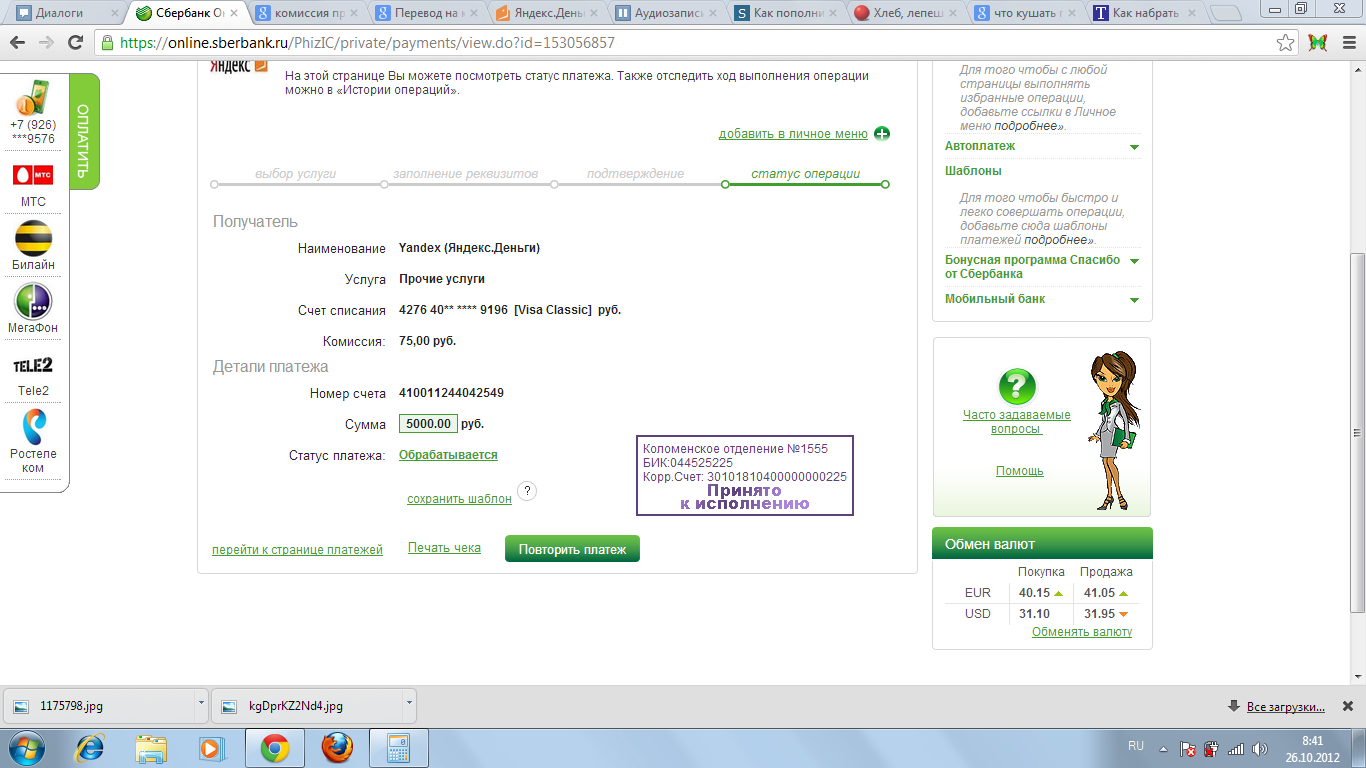Launch Windows Media Player from the taskbar
The width and height of the screenshot is (1366, 768).
211,748
